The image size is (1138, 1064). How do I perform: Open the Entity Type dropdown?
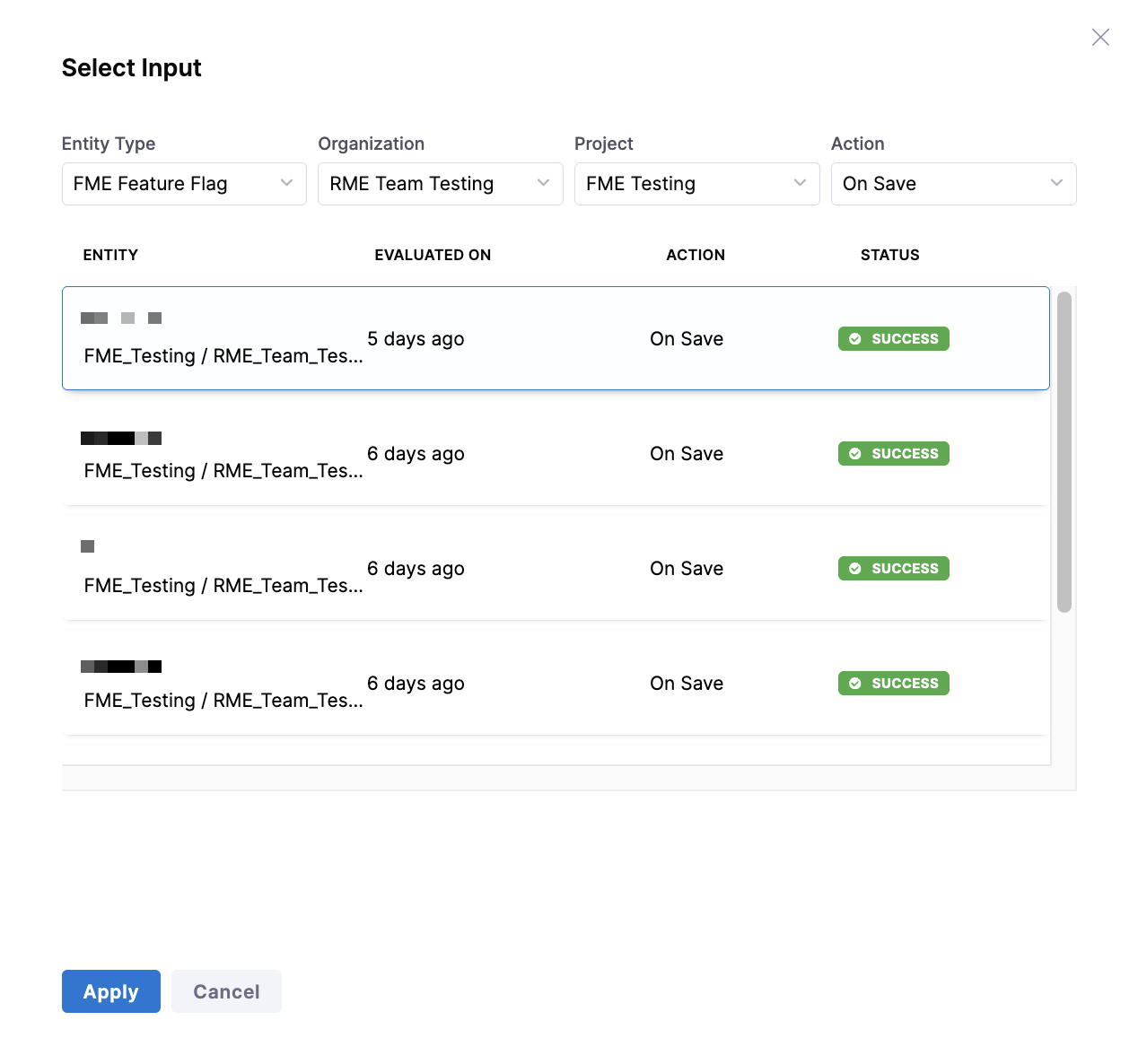pyautogui.click(x=183, y=183)
